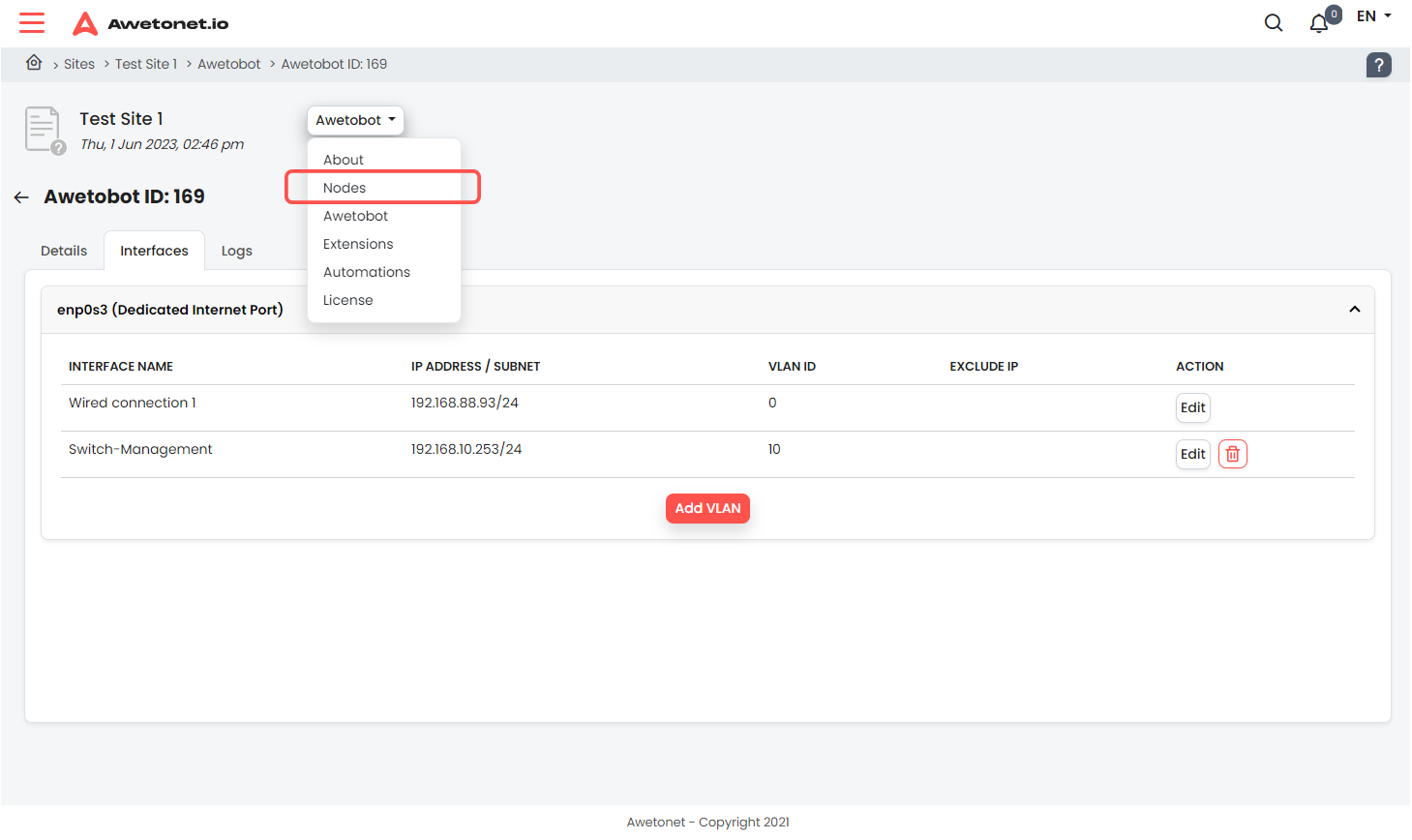Click IP address 192.168.88.93/24
The width and height of the screenshot is (1412, 840).
pyautogui.click(x=465, y=403)
